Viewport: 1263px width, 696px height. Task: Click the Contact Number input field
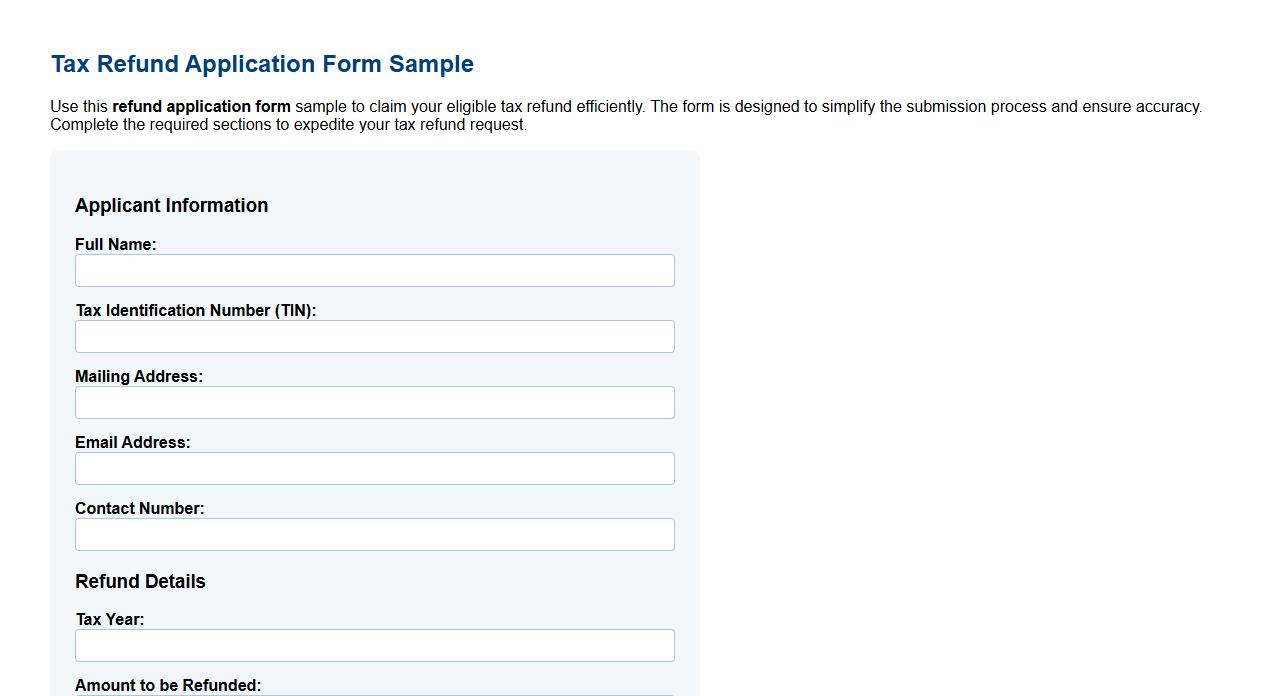374,534
